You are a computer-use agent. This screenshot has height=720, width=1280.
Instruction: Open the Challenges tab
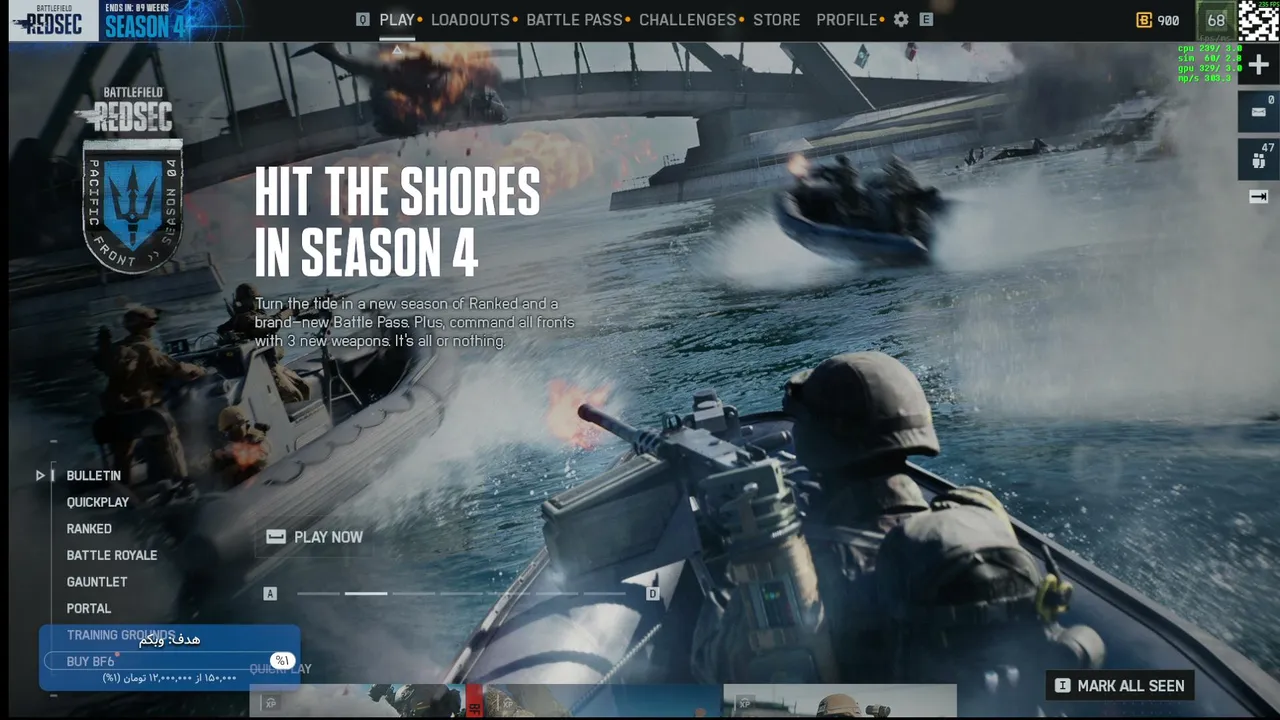(687, 20)
